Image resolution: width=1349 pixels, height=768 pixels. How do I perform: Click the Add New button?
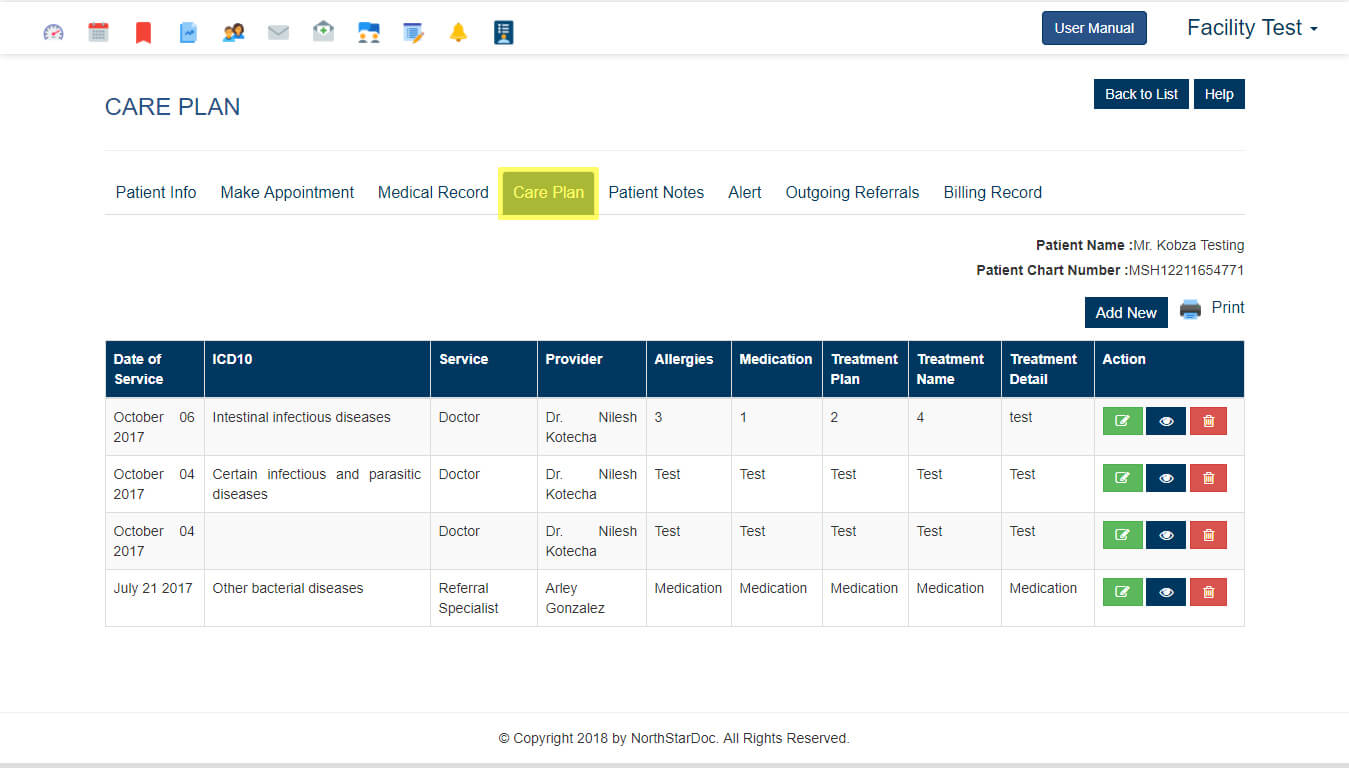click(1125, 312)
